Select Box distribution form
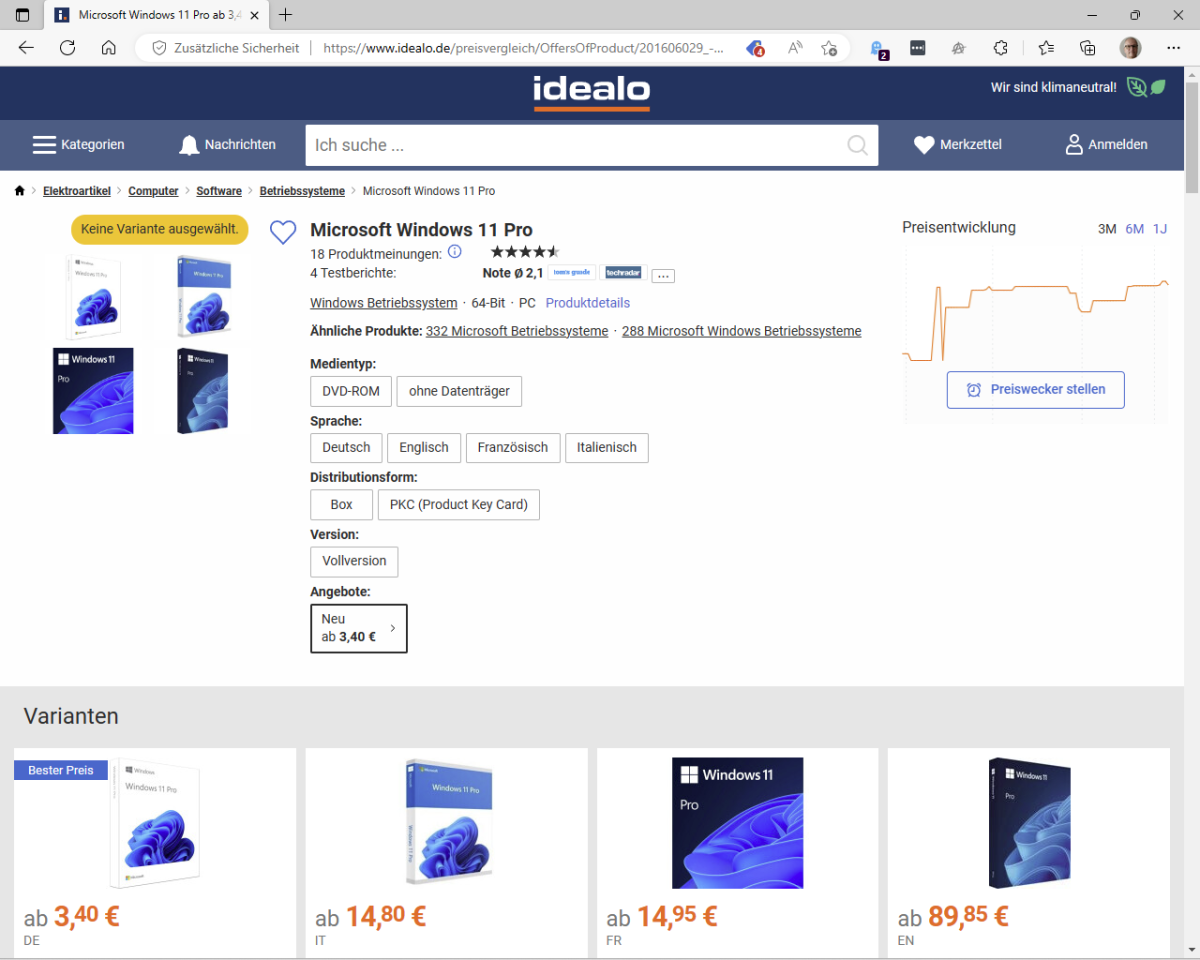Image resolution: width=1200 pixels, height=960 pixels. [x=342, y=505]
